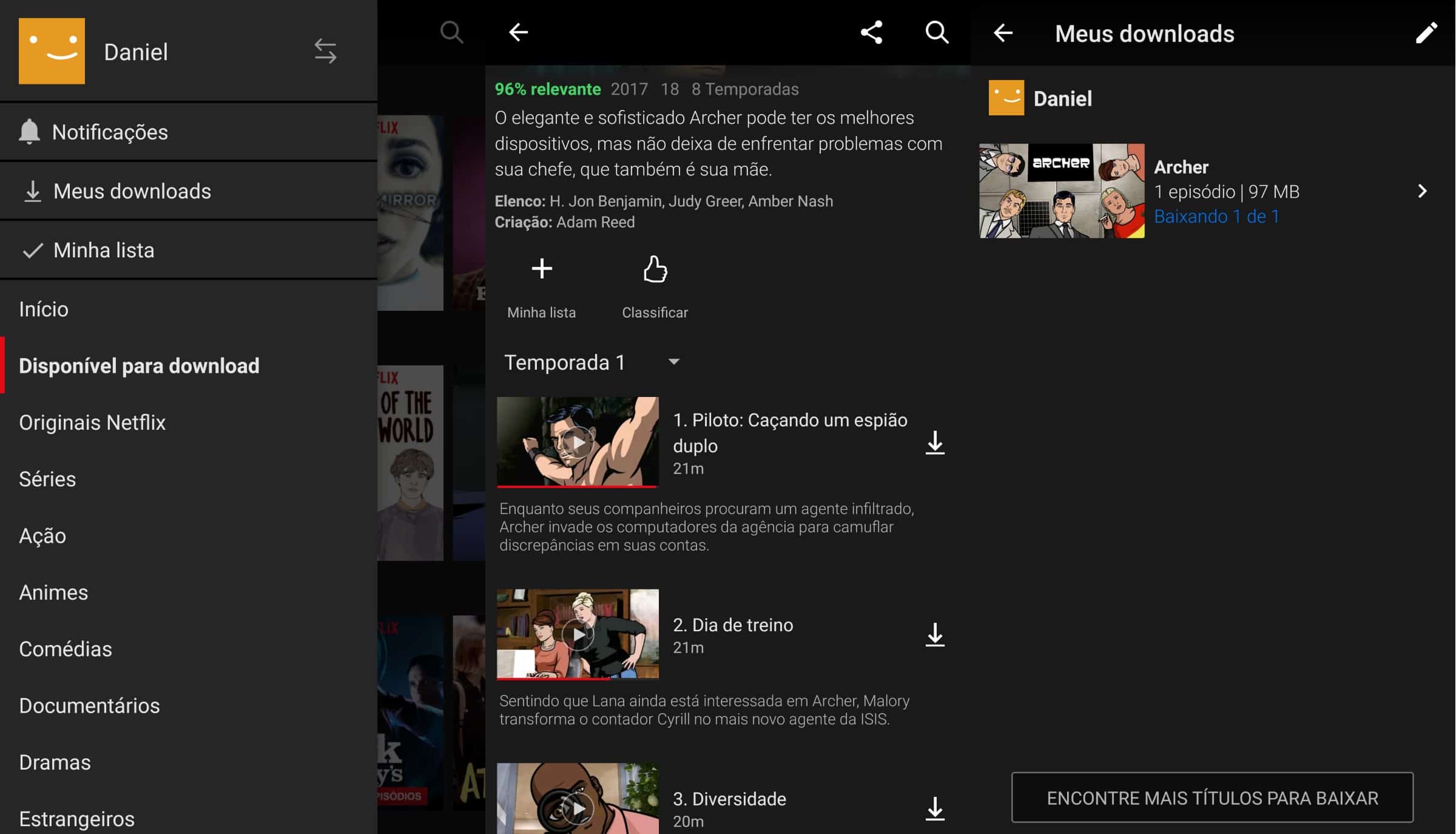Tap the '8 Temporadas' label
1456x834 pixels.
point(745,89)
